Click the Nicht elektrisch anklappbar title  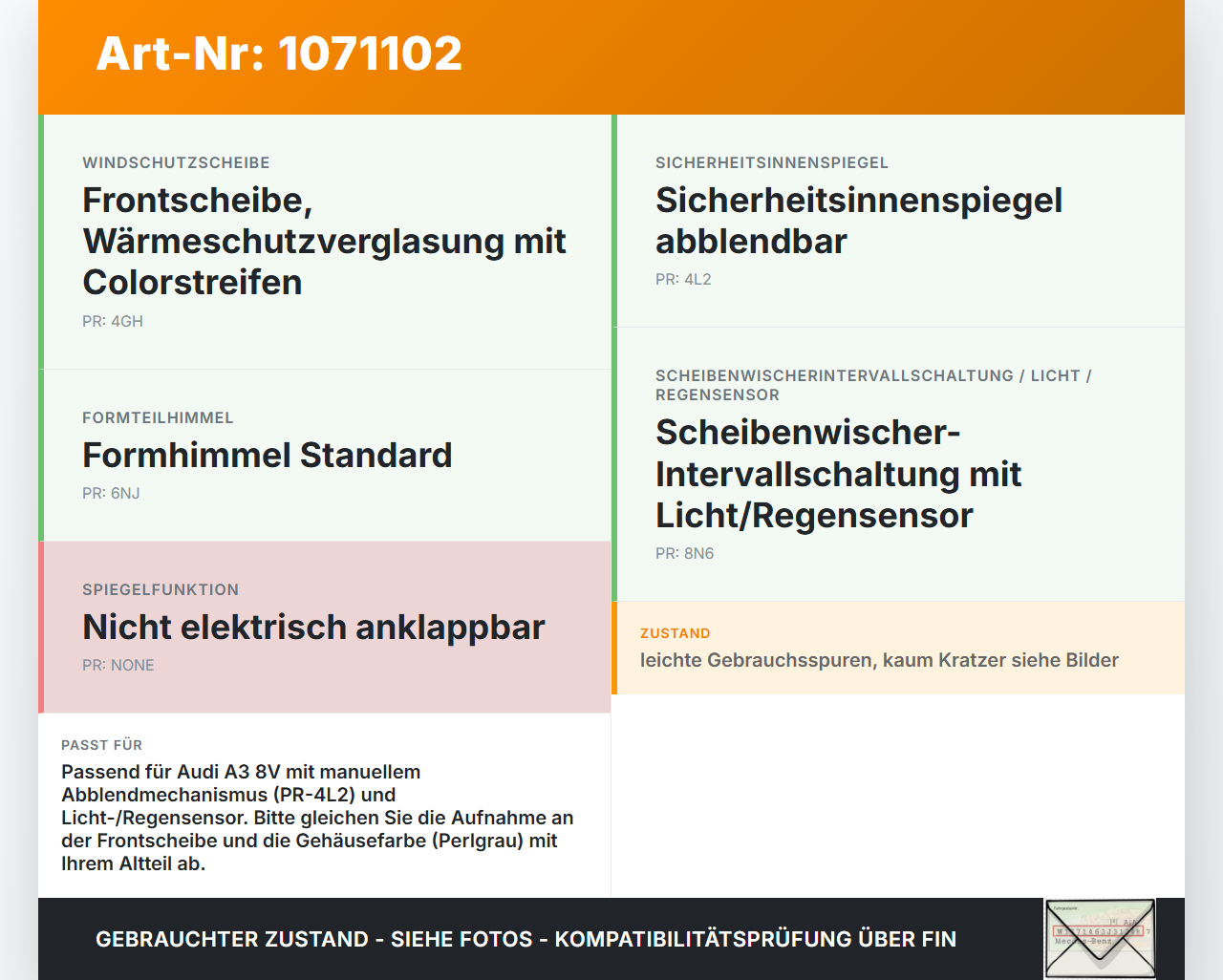pos(313,627)
